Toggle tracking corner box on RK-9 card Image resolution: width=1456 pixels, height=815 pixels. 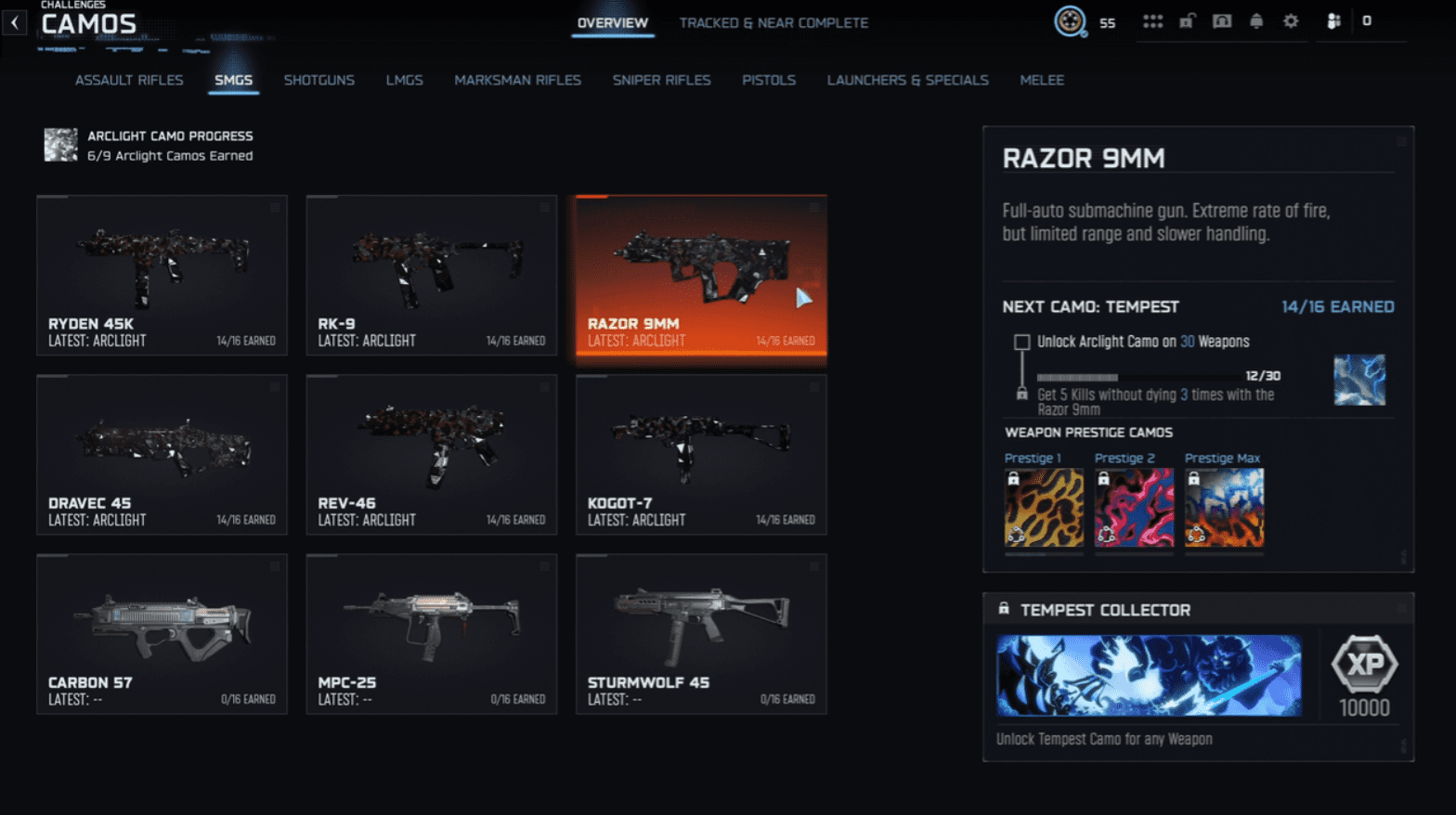tap(545, 208)
